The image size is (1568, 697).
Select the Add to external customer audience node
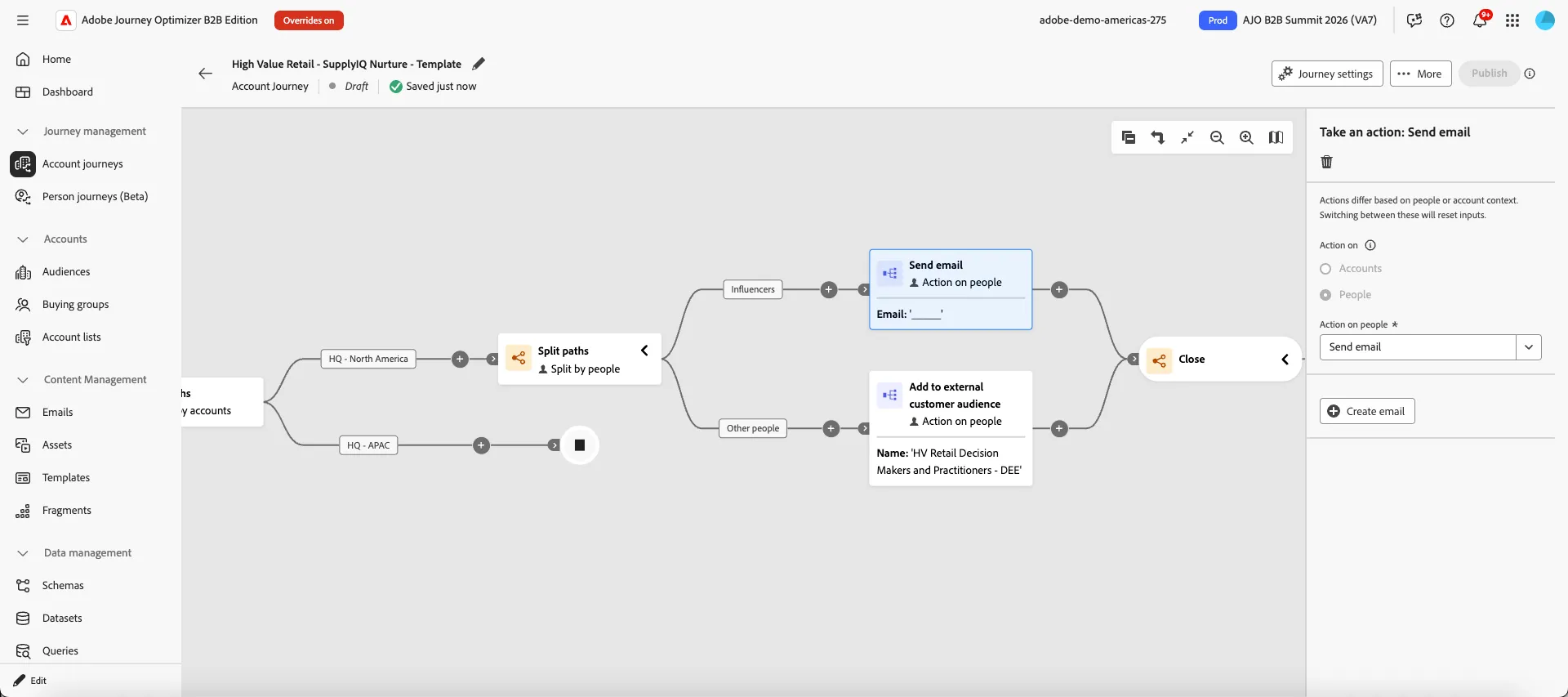[951, 428]
